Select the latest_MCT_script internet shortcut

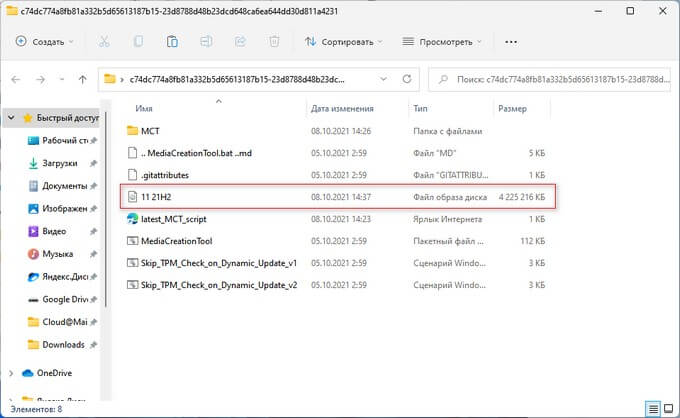(173, 219)
